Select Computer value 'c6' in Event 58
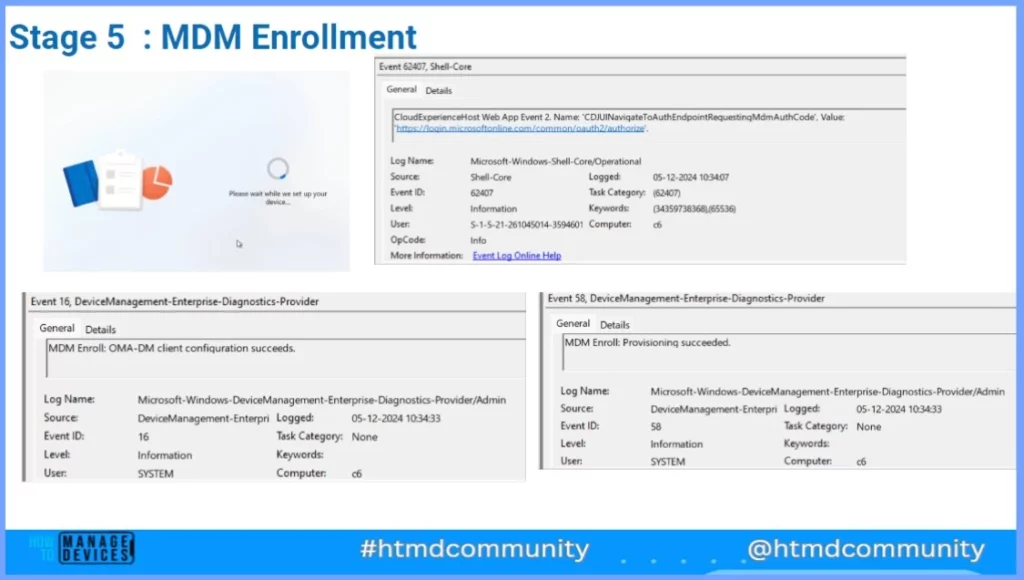The image size is (1024, 580). click(x=861, y=462)
